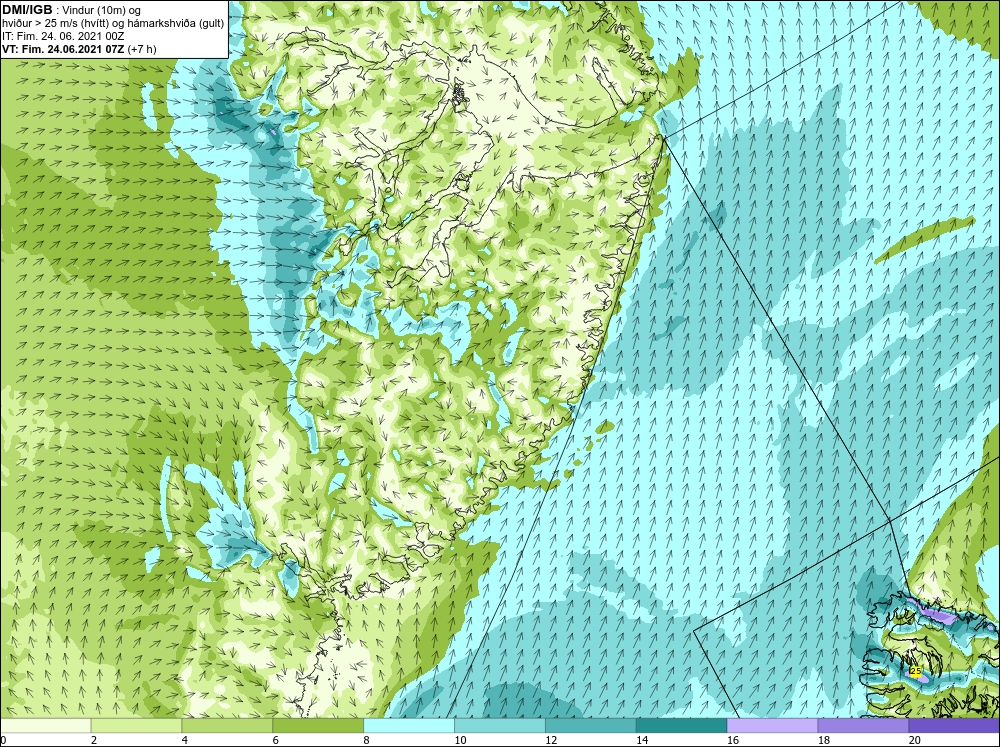Click the scale label '16'
The width and height of the screenshot is (1000, 747).
click(x=733, y=740)
